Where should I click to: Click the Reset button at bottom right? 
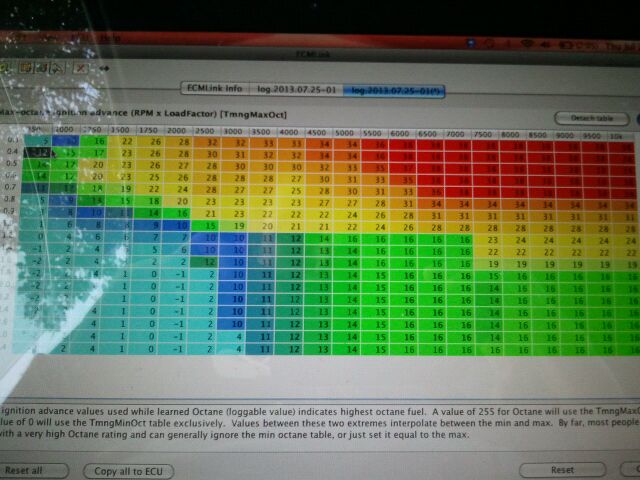[561, 469]
